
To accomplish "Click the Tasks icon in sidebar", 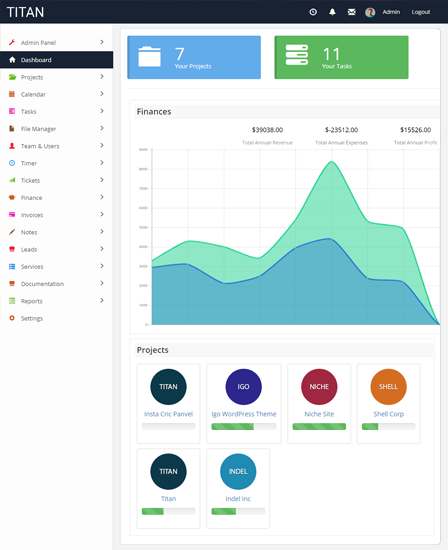I will click(x=12, y=111).
